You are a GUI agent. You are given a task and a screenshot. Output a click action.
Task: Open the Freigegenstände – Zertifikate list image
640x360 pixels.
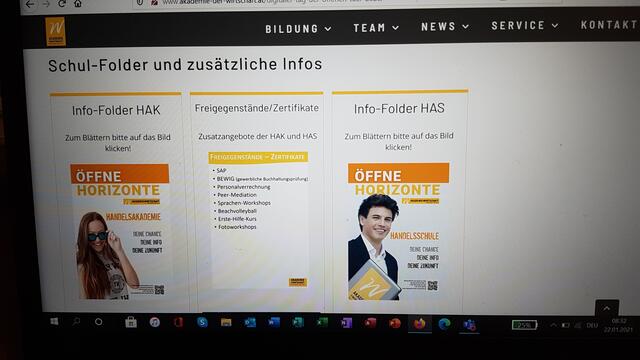pos(258,220)
